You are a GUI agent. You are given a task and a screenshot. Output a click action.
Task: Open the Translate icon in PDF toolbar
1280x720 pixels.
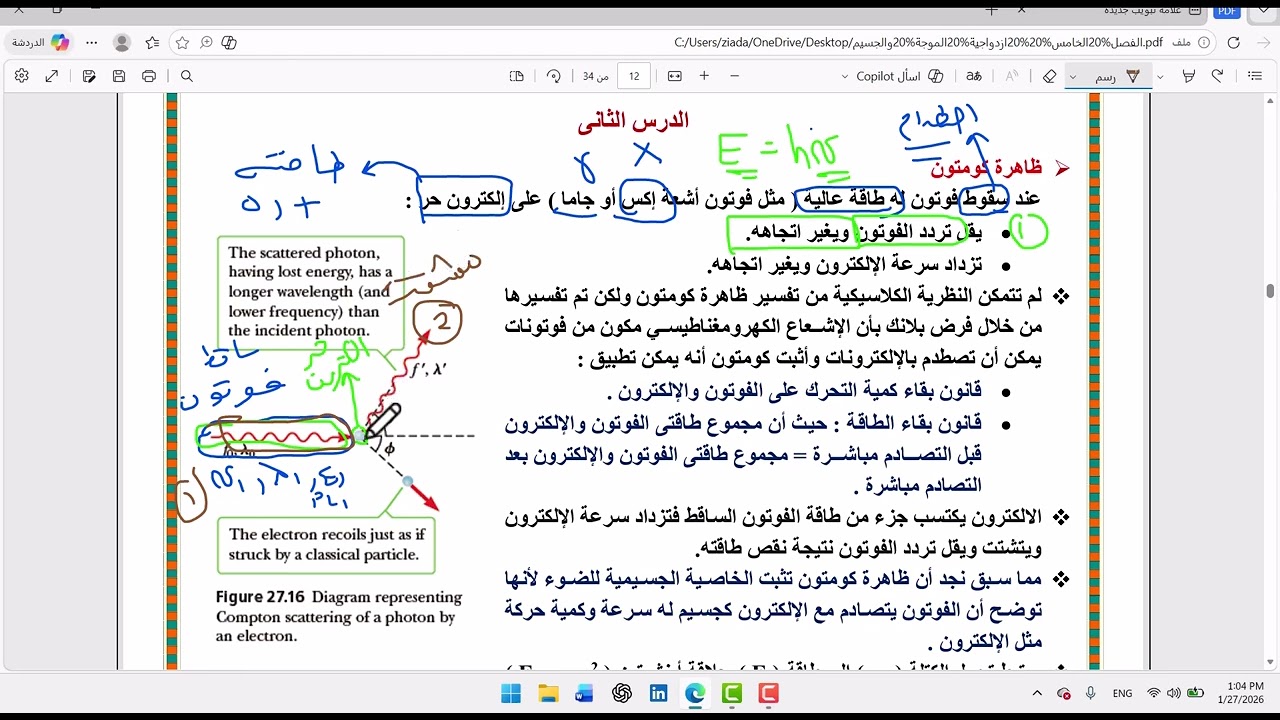pyautogui.click(x=973, y=76)
